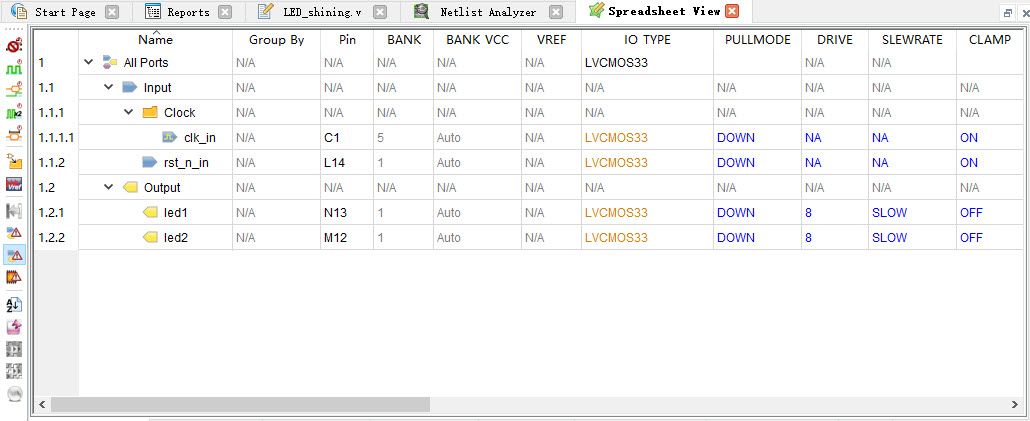This screenshot has height=421, width=1030.
Task: Close the Spreadsheet View tab
Action: tap(732, 11)
